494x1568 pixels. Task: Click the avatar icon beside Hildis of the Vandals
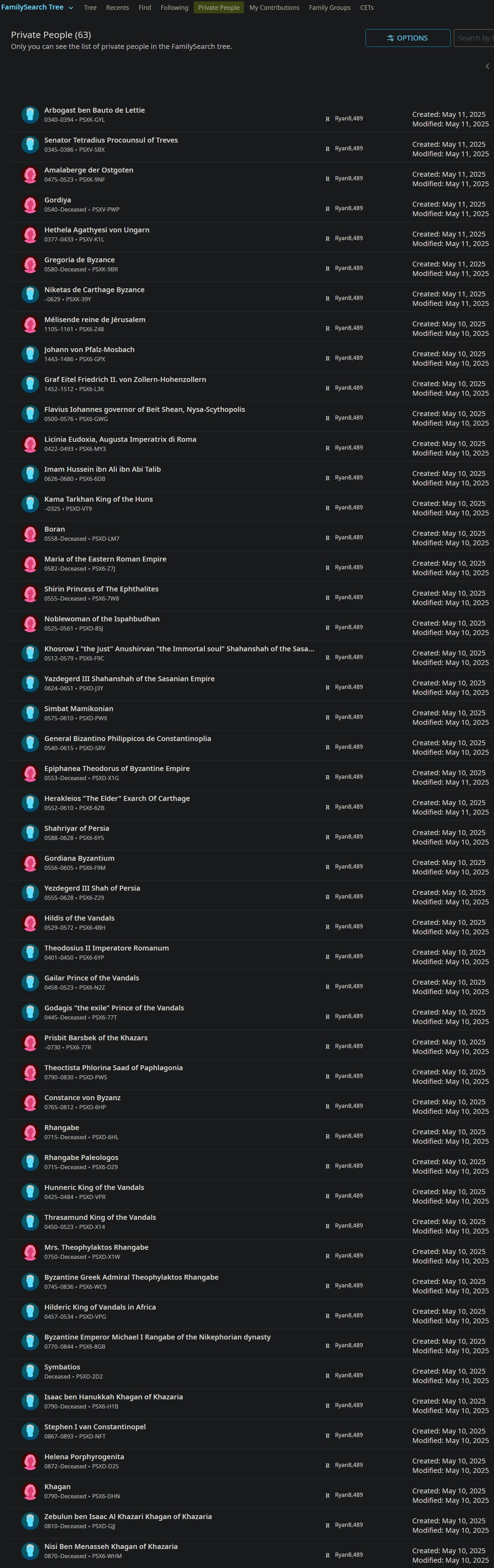[30, 923]
